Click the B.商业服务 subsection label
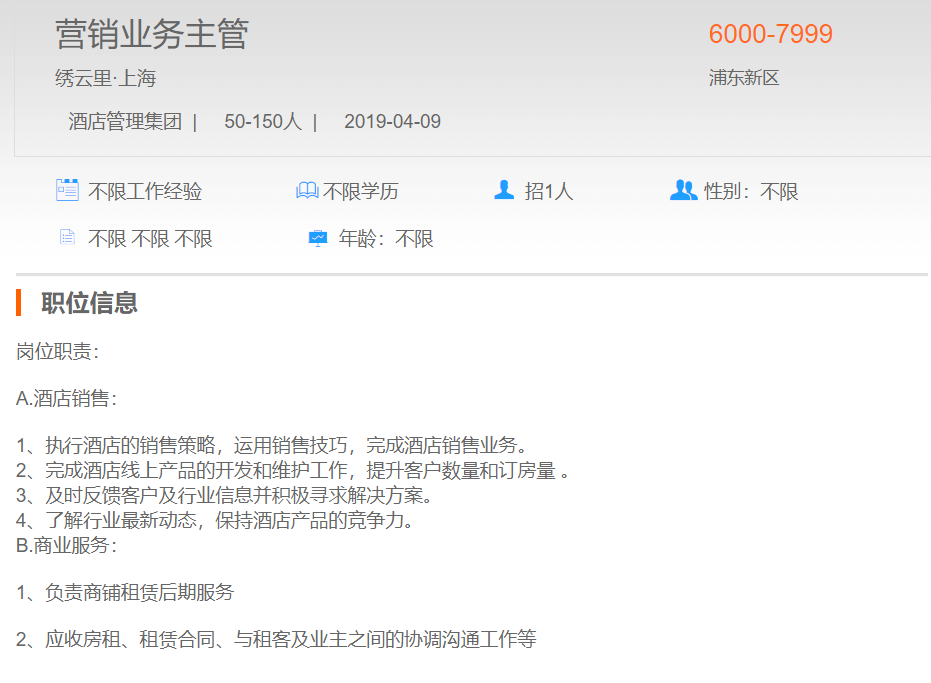Screen dimensions: 931x683 (x=66, y=546)
